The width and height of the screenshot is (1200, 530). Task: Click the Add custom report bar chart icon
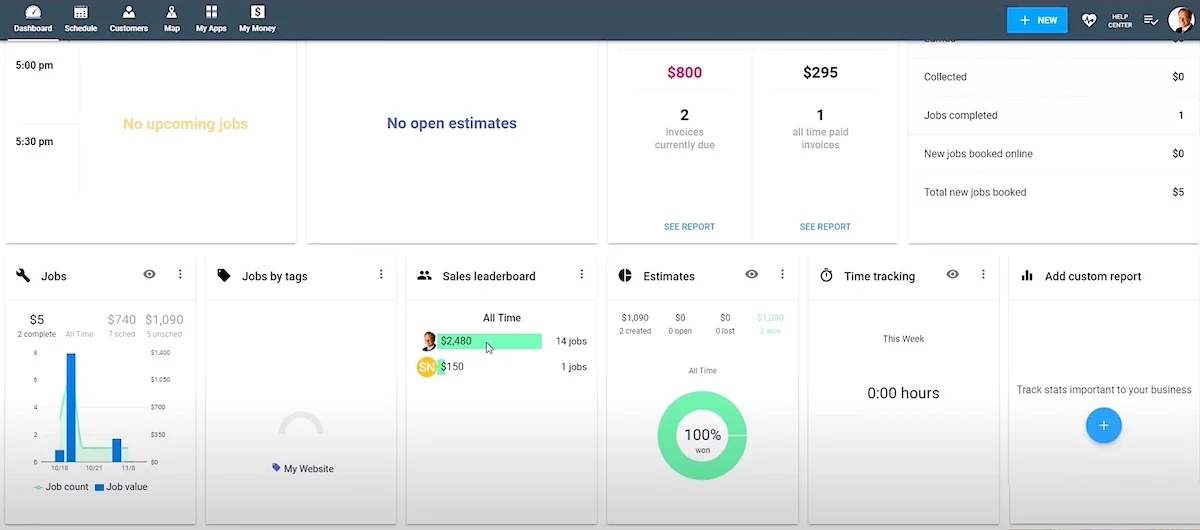coord(1027,275)
